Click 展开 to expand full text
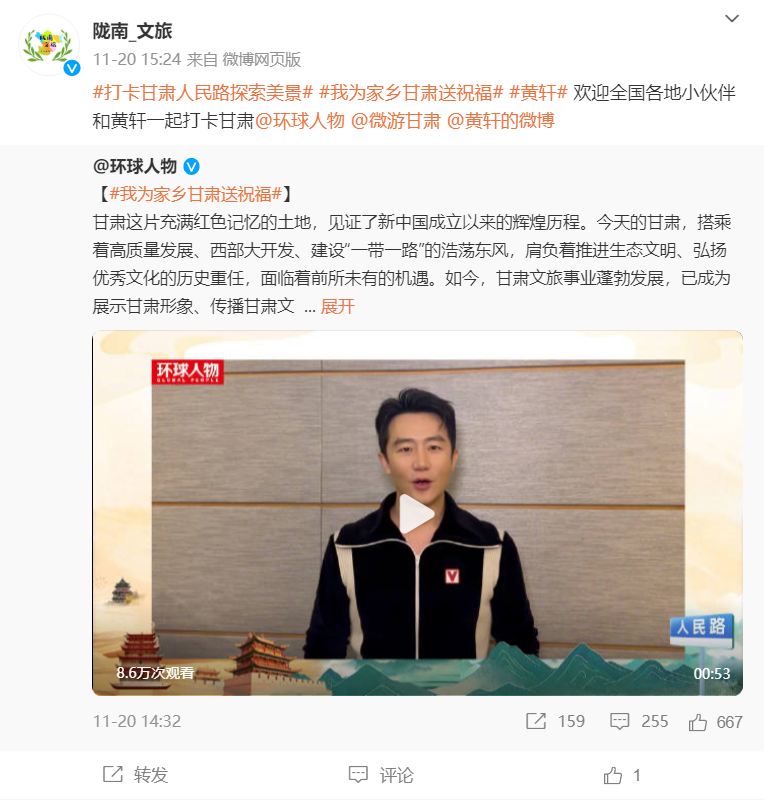The width and height of the screenshot is (764, 800). pyautogui.click(x=337, y=307)
